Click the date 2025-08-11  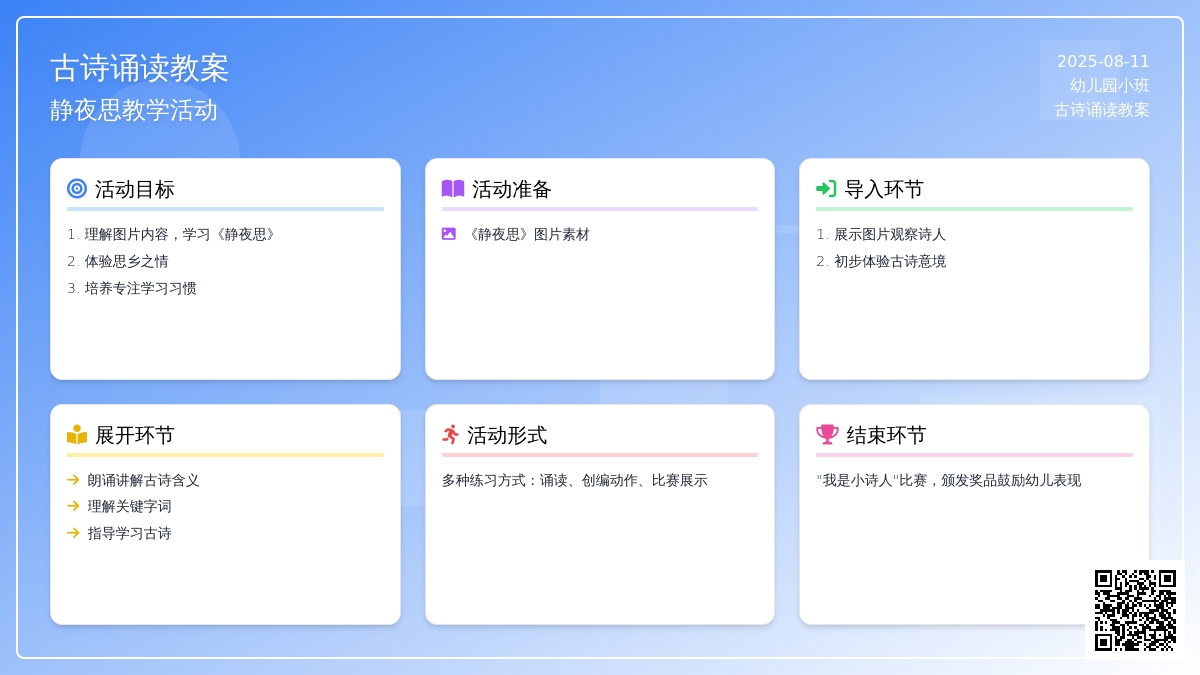point(1103,61)
